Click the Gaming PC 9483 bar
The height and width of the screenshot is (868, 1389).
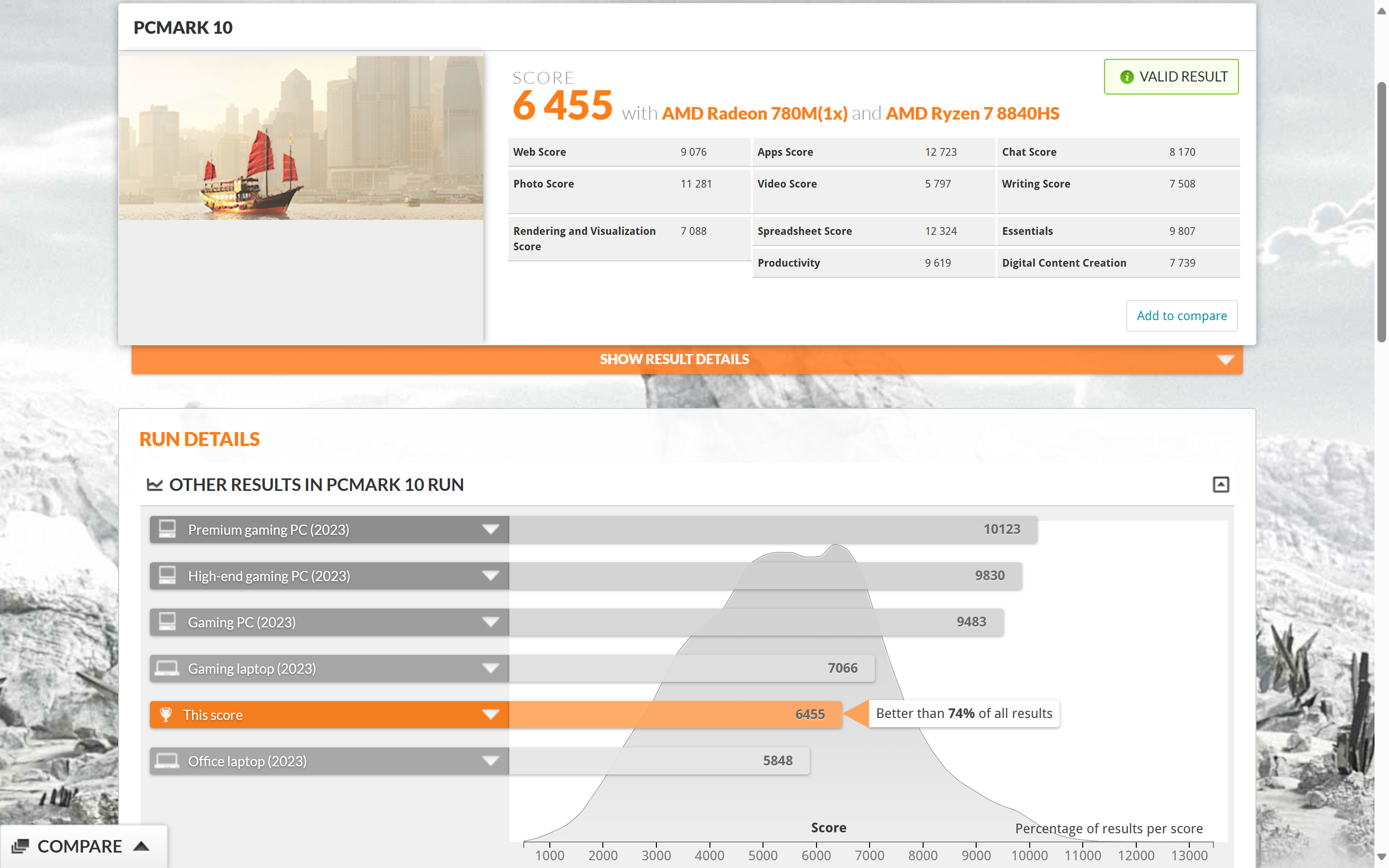756,622
